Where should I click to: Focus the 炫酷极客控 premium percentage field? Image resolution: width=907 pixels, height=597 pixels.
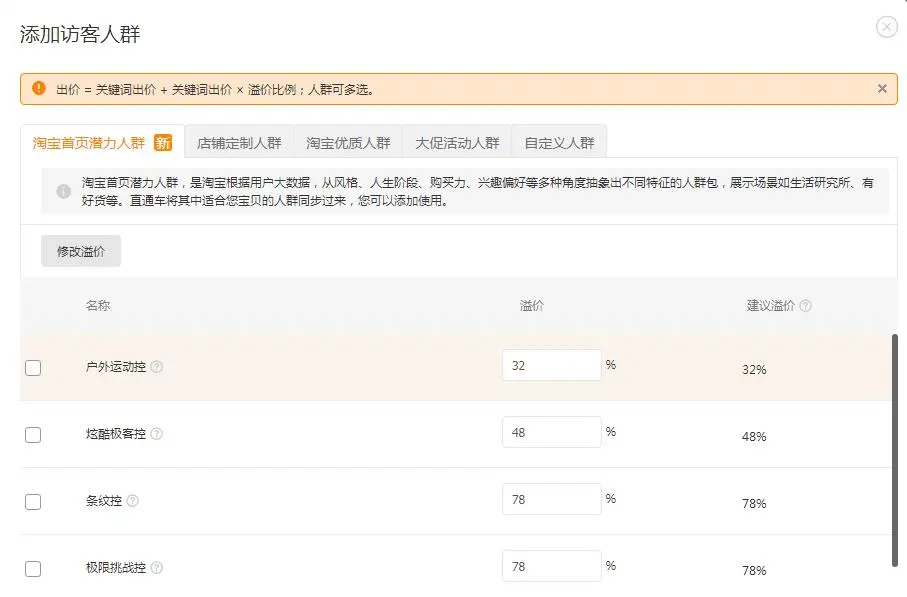tap(551, 433)
